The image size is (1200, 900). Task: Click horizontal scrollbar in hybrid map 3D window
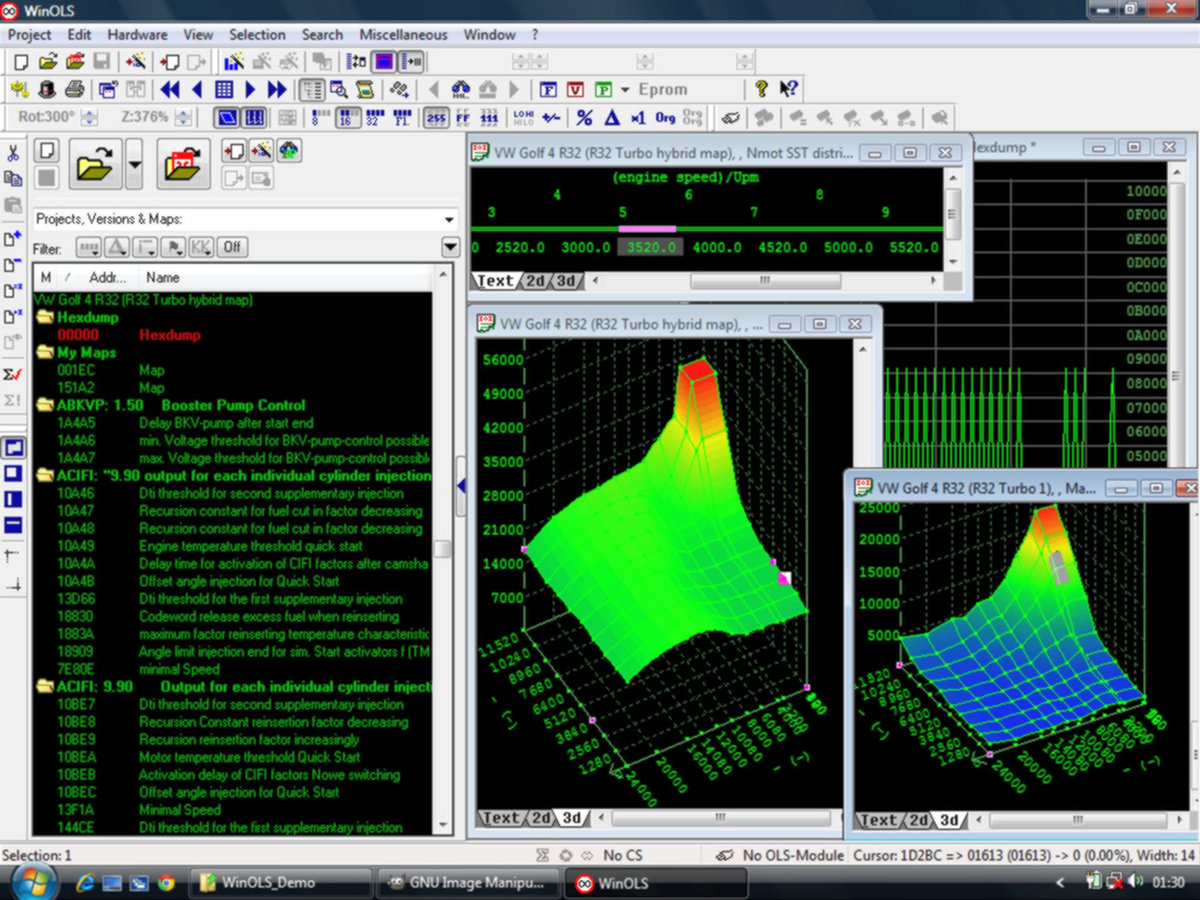719,818
